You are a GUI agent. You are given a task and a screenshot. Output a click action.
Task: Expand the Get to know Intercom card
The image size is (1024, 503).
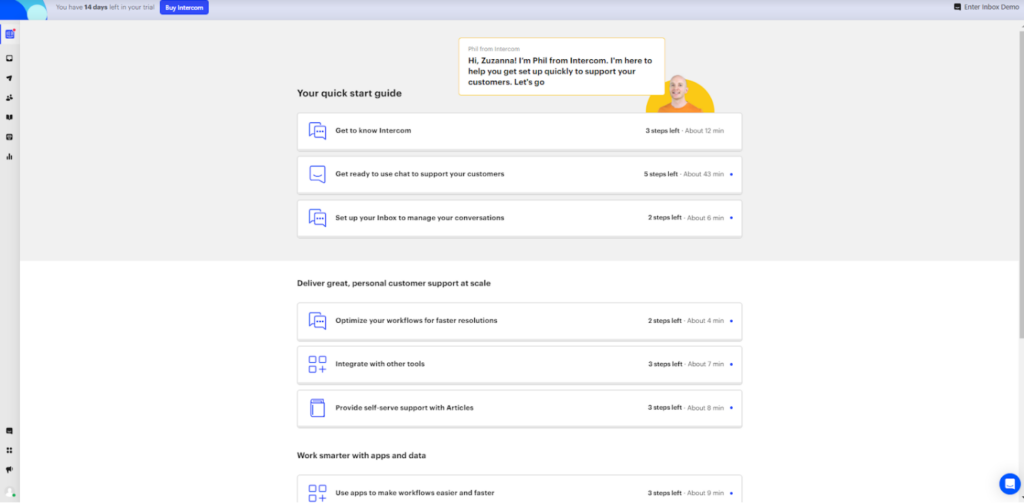point(519,131)
